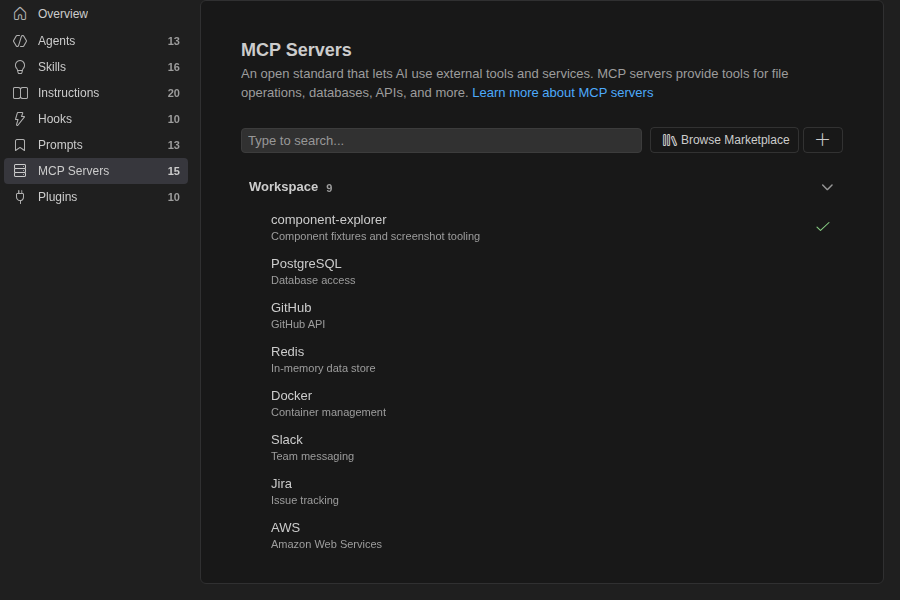
Task: Click the Prompts bookmark icon
Action: pyautogui.click(x=20, y=145)
